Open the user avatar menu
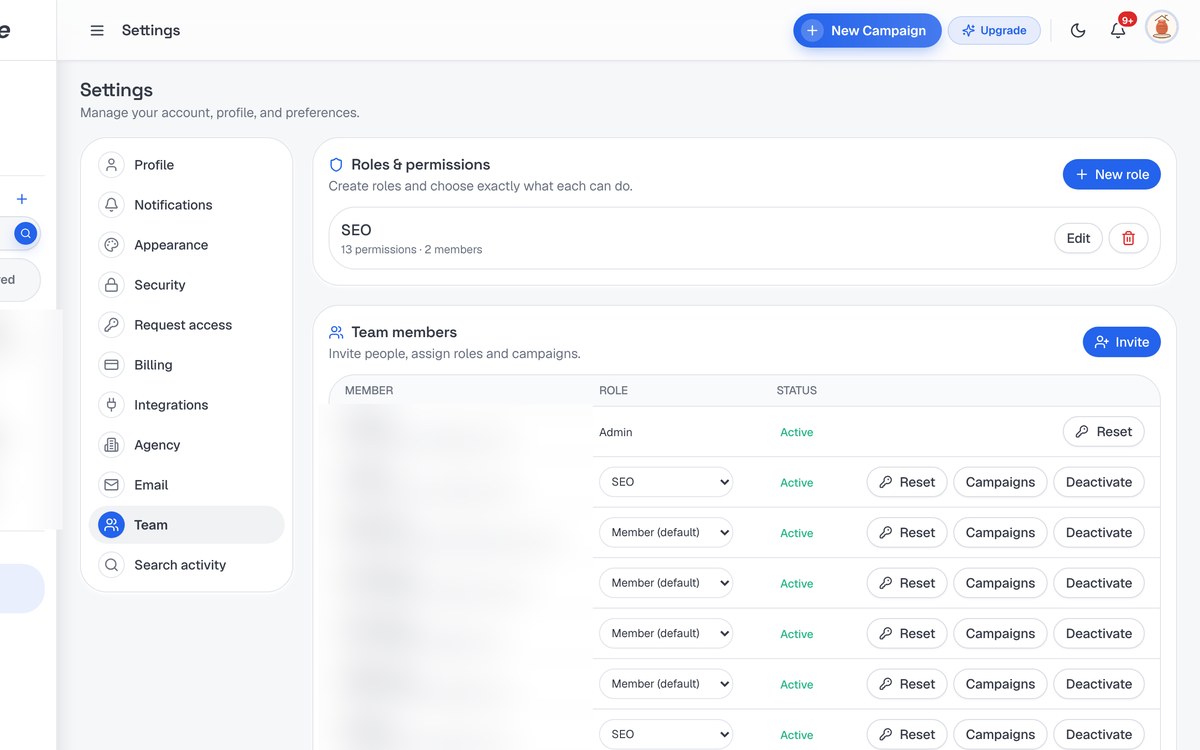This screenshot has height=750, width=1200. (1162, 27)
